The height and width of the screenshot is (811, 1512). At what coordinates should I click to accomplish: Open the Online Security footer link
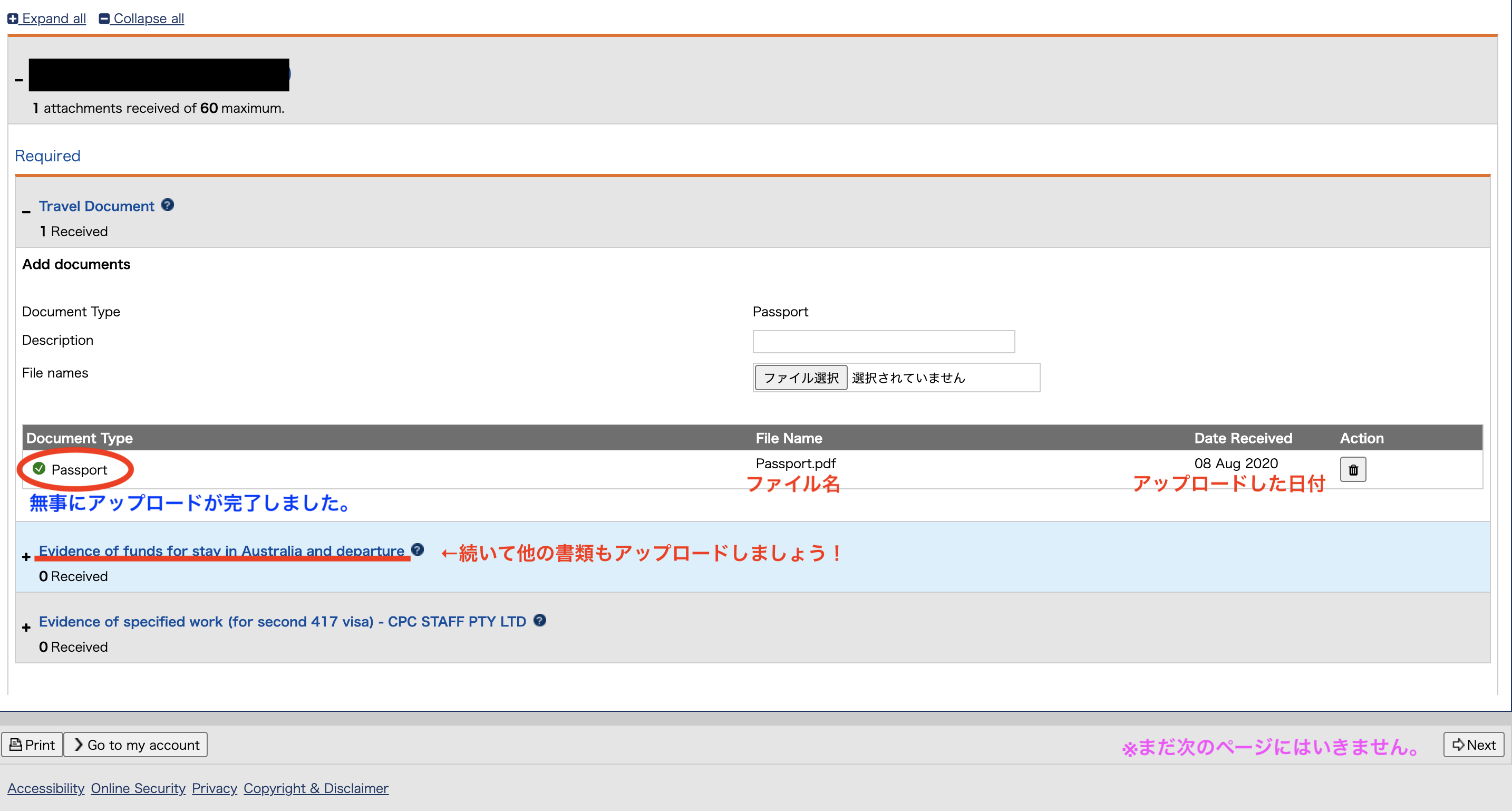pos(138,788)
